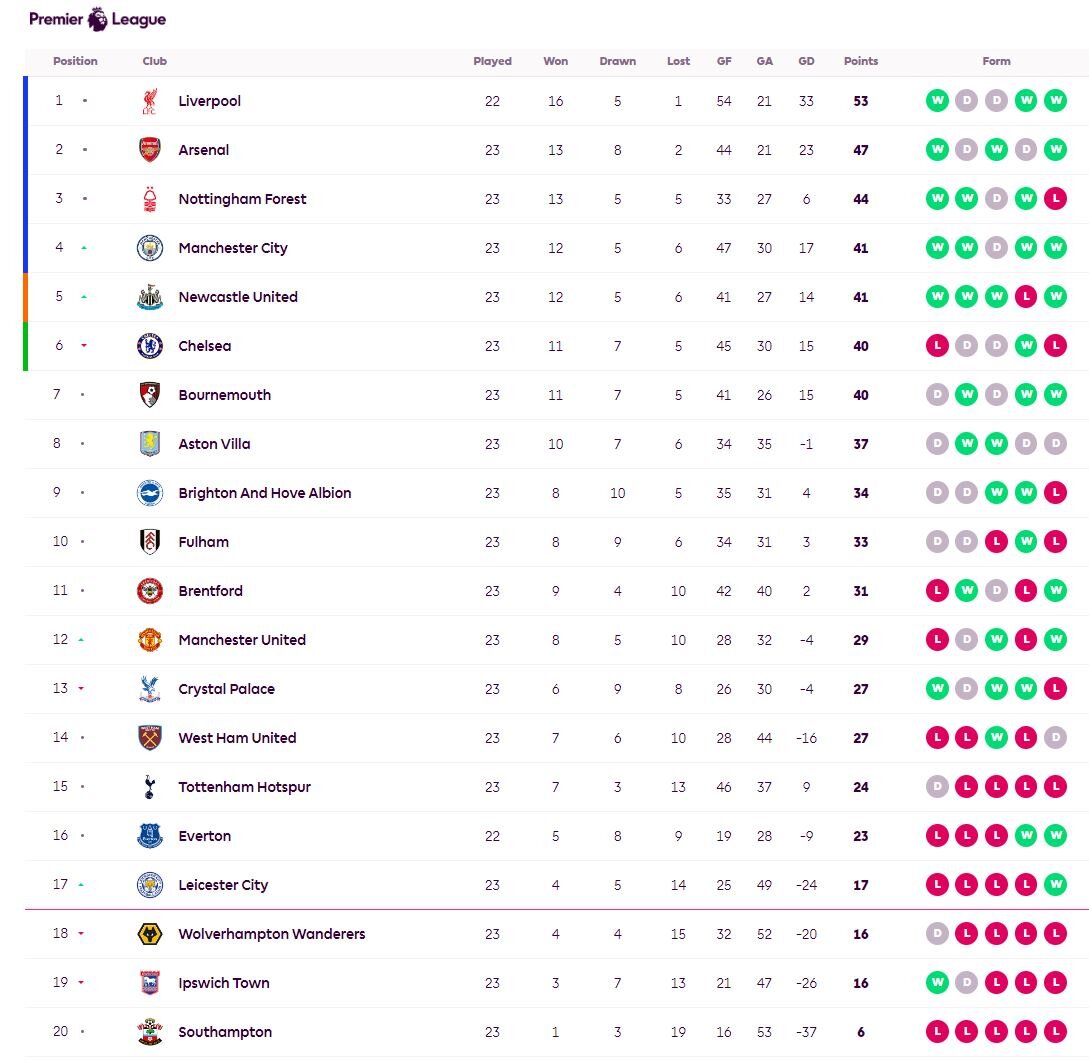Click the Everton club crest
Image resolution: width=1089 pixels, height=1061 pixels.
(x=150, y=836)
